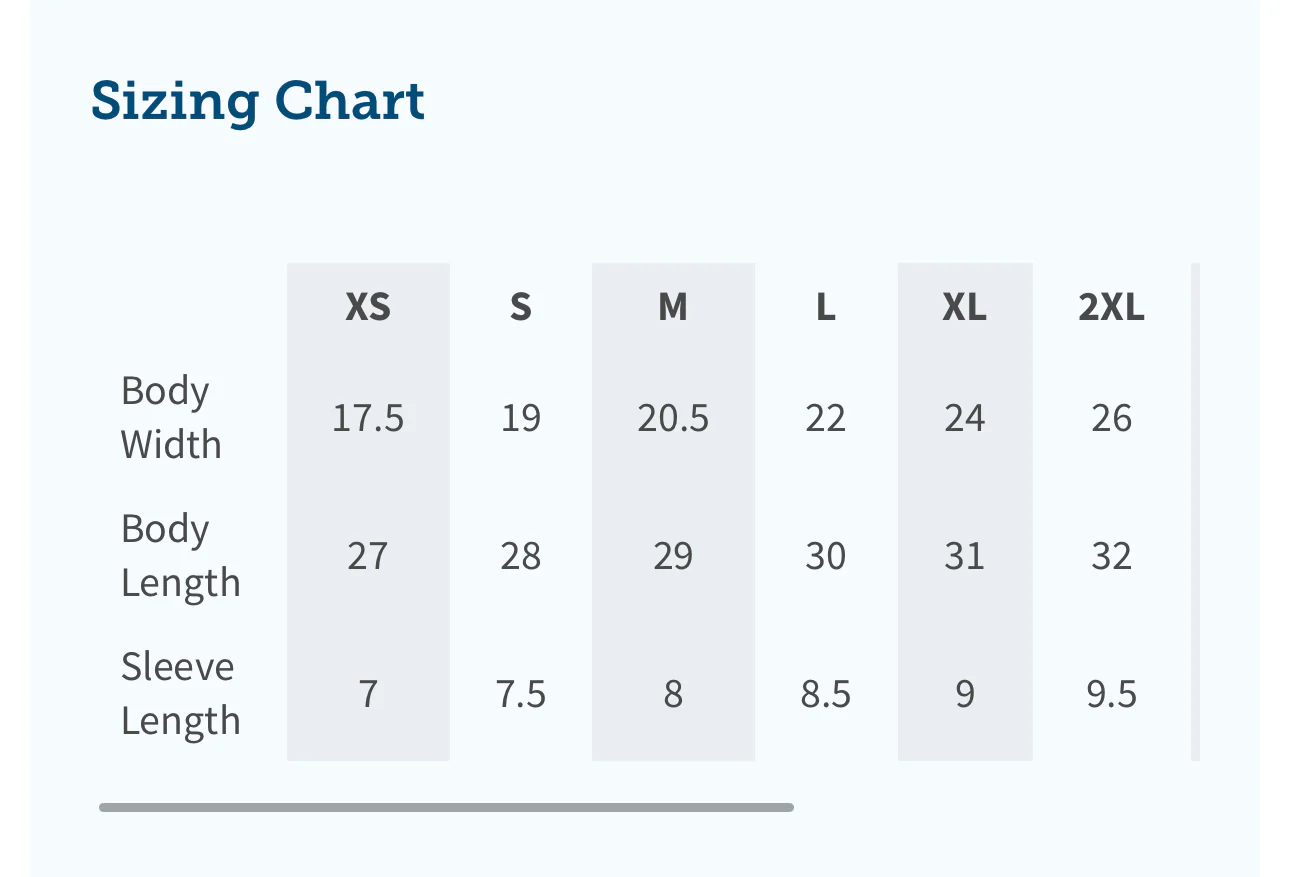Click the Body Width row label
1290x877 pixels.
click(171, 417)
